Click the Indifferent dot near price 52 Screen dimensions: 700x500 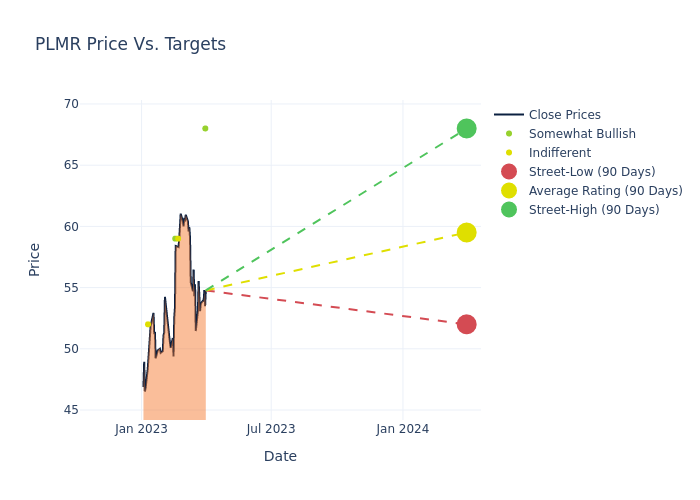click(x=148, y=324)
